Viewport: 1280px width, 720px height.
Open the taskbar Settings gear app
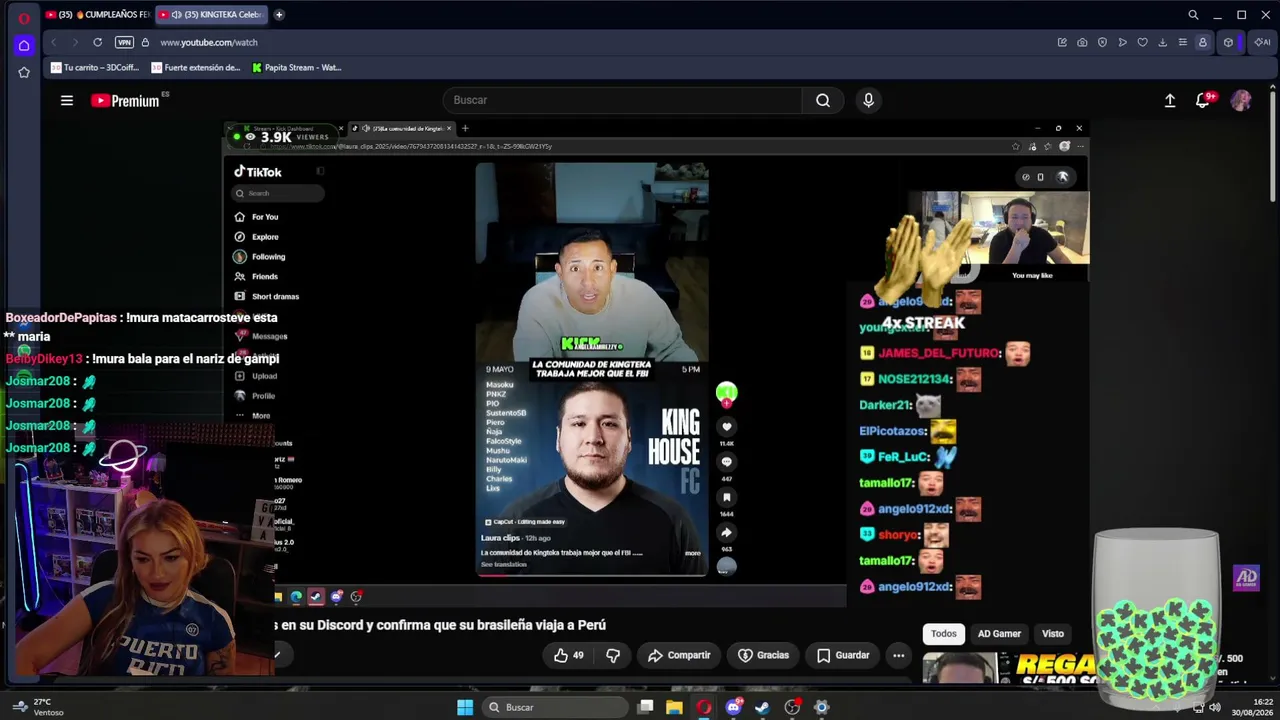coord(821,707)
